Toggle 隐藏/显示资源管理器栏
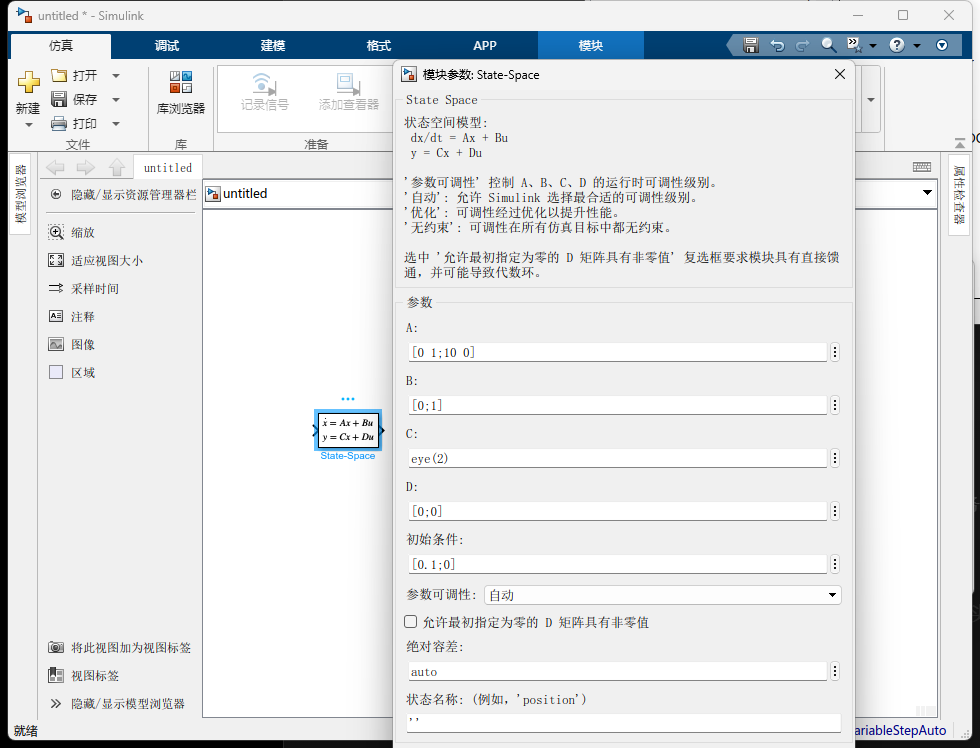The image size is (980, 748). point(124,195)
